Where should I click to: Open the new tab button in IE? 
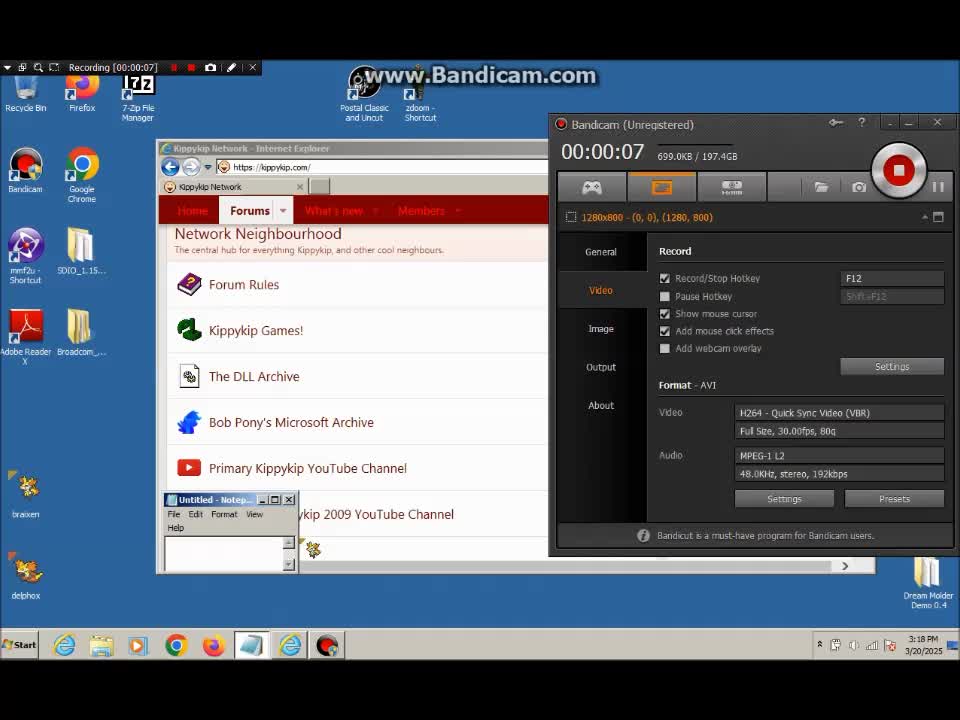[x=320, y=186]
